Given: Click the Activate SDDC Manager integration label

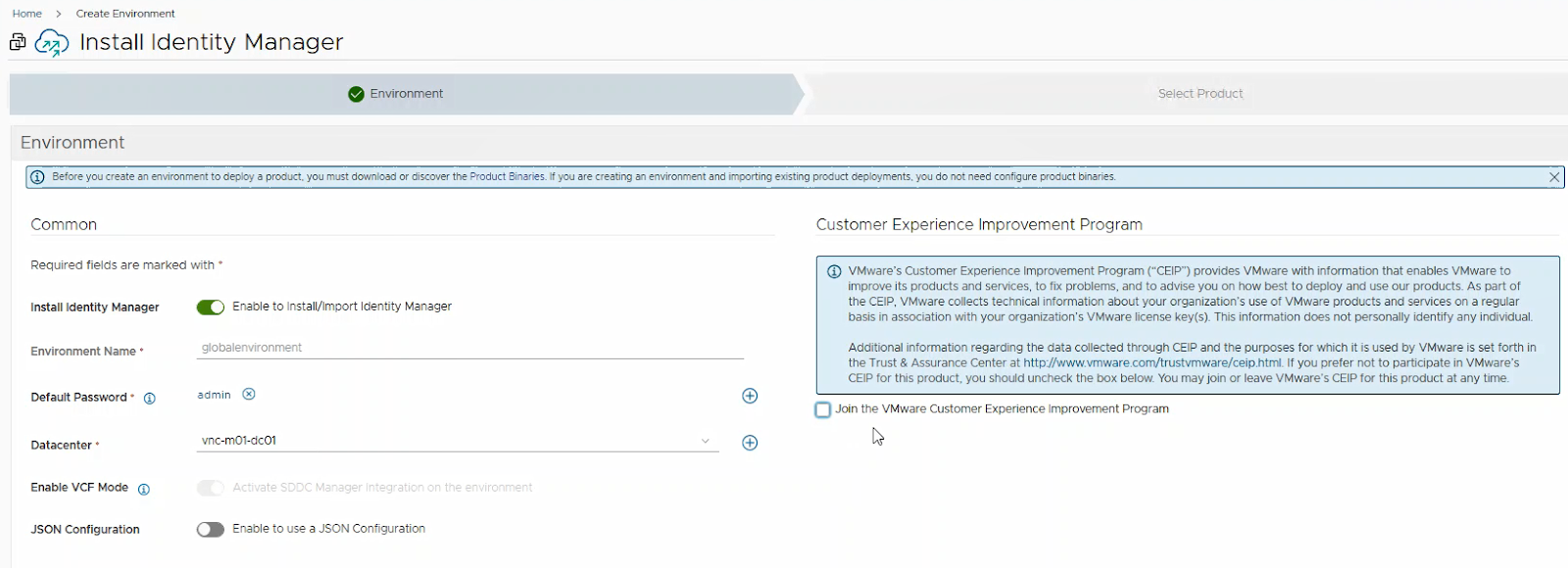Looking at the screenshot, I should click(382, 488).
